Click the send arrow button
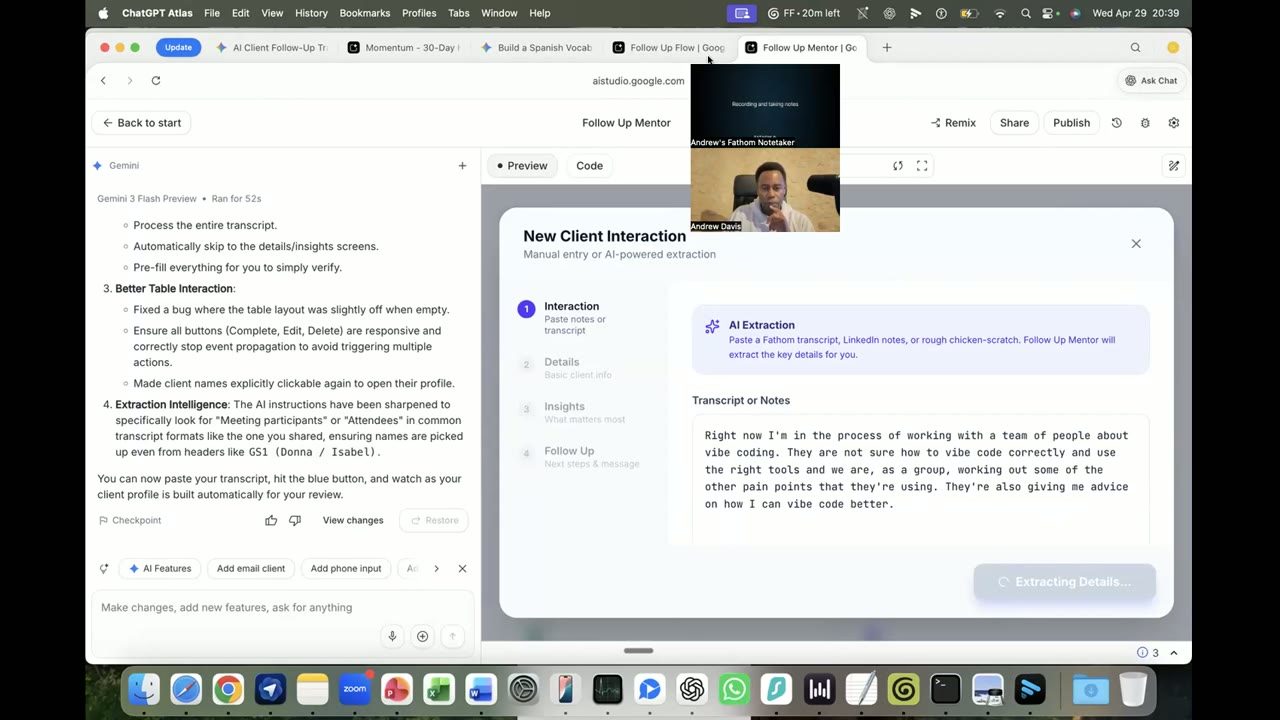1280x720 pixels. (x=452, y=636)
